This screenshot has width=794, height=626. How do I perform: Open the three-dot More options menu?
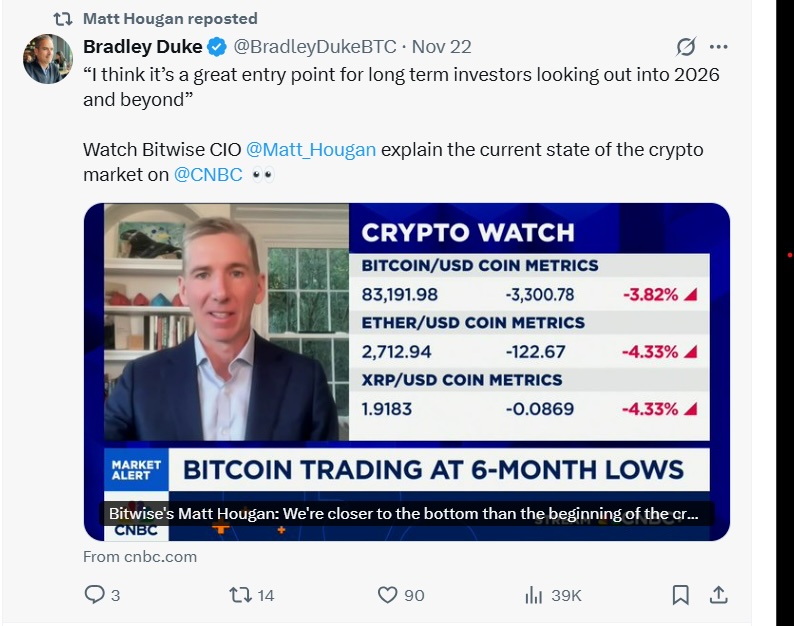(719, 47)
